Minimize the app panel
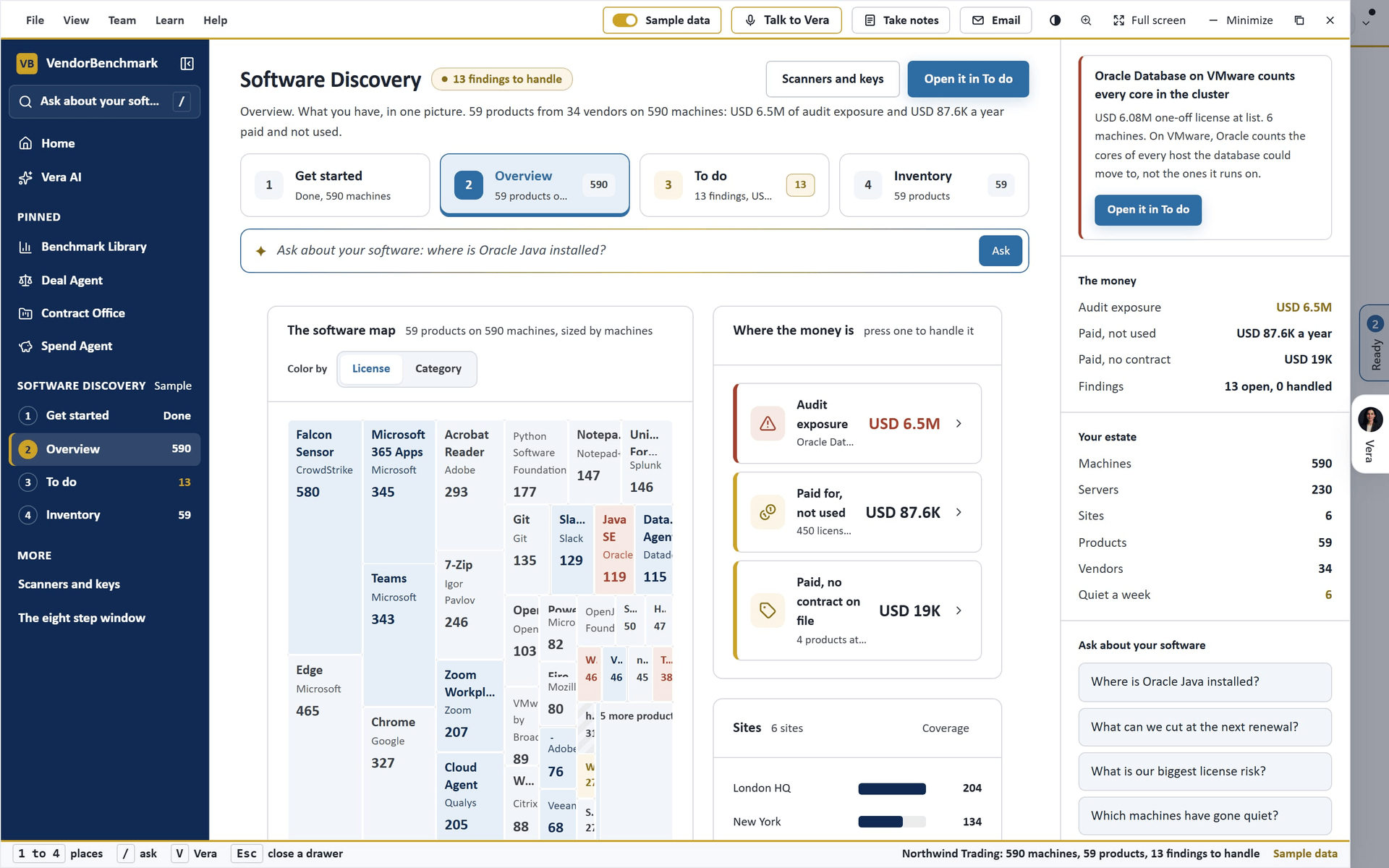Viewport: 1389px width, 868px height. pos(1241,20)
